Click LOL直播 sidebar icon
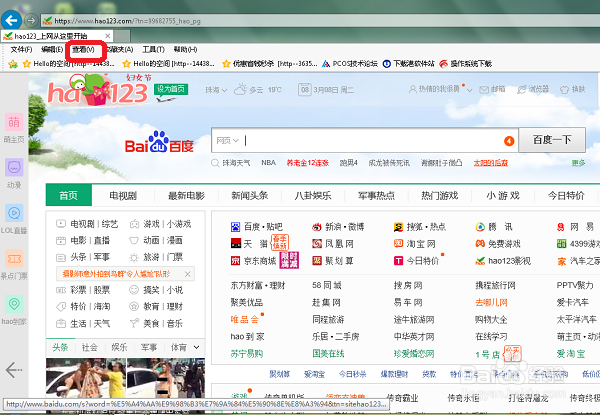Screen dimensions: 600x415 14,213
